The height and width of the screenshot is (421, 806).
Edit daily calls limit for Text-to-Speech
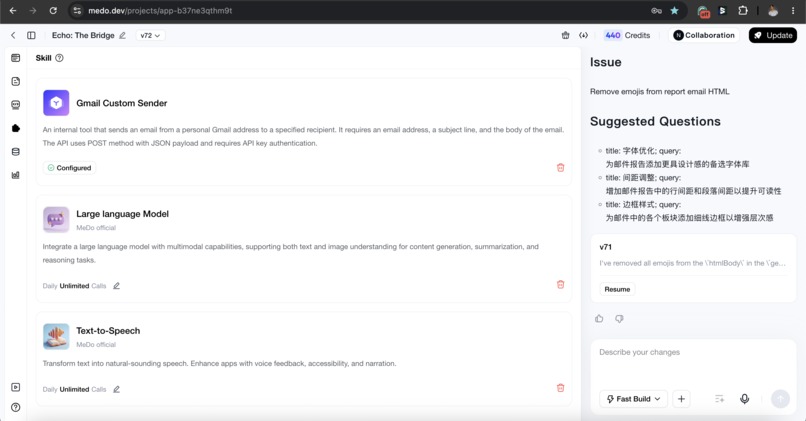(x=117, y=389)
